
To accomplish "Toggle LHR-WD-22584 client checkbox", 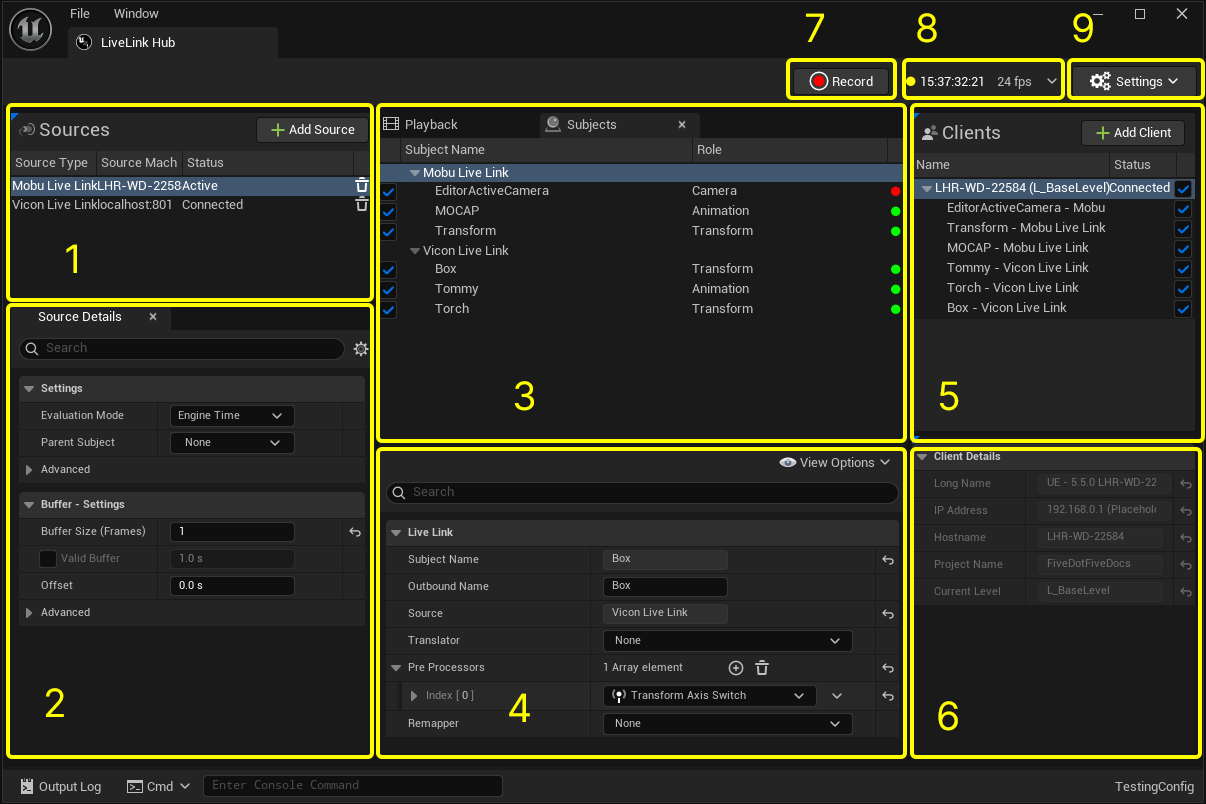I will (1184, 188).
